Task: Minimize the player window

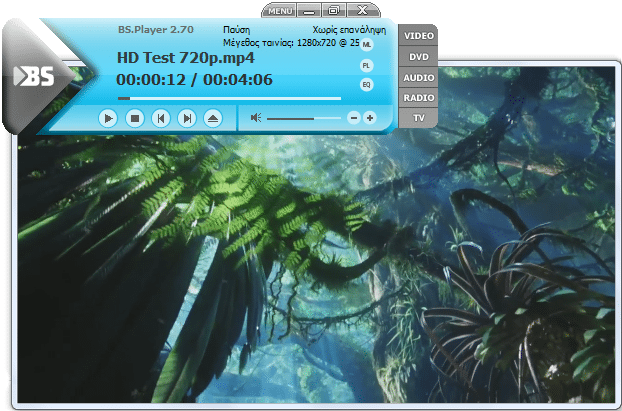Action: coord(309,11)
